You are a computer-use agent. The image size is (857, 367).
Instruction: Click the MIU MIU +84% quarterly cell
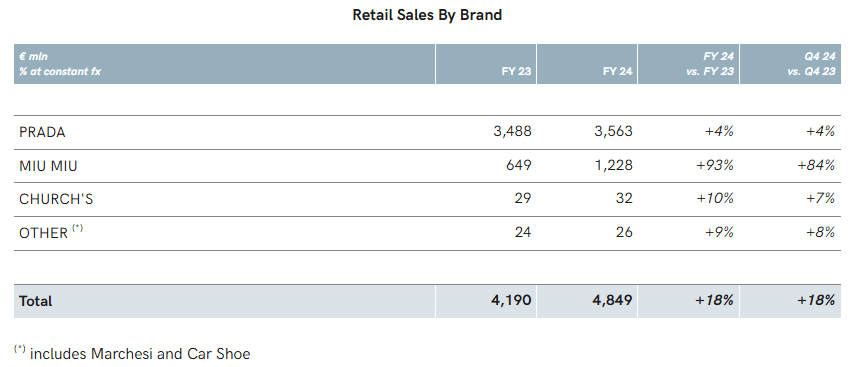(816, 165)
